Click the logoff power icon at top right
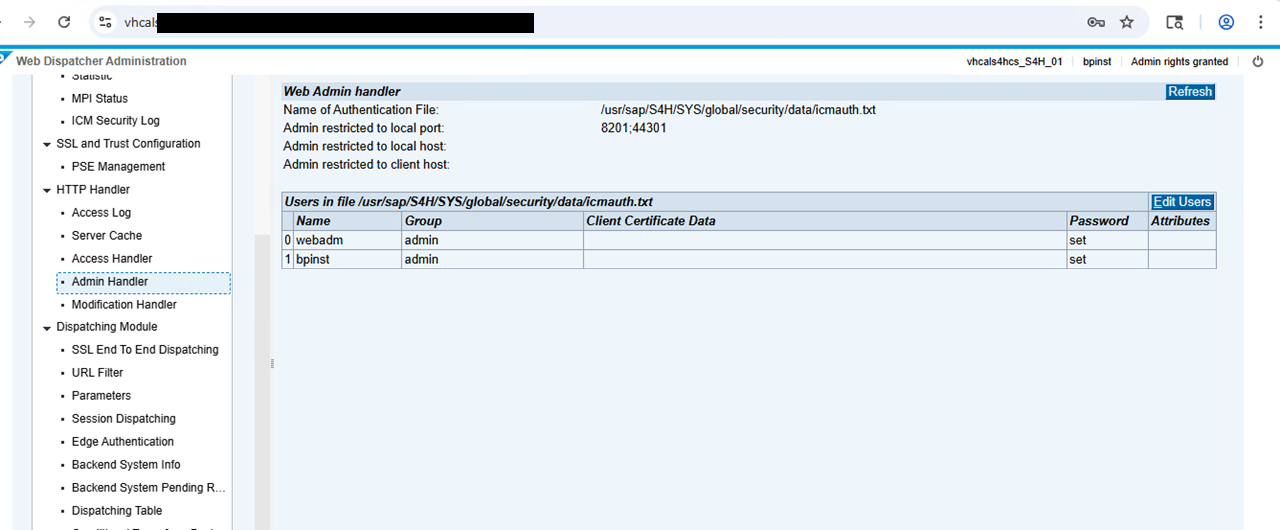Image resolution: width=1280 pixels, height=530 pixels. (1258, 62)
